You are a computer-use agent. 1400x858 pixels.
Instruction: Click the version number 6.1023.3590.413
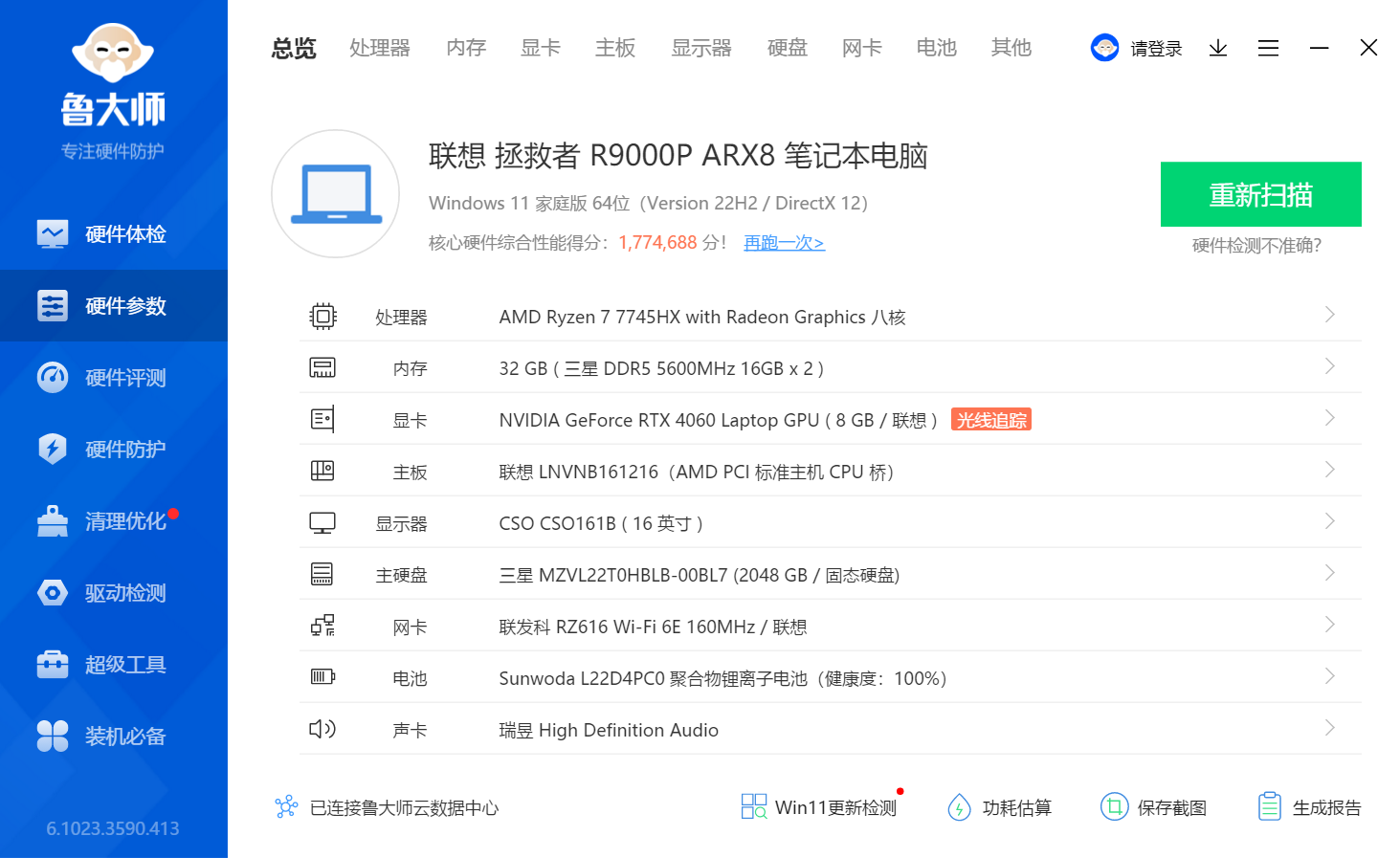click(x=113, y=828)
